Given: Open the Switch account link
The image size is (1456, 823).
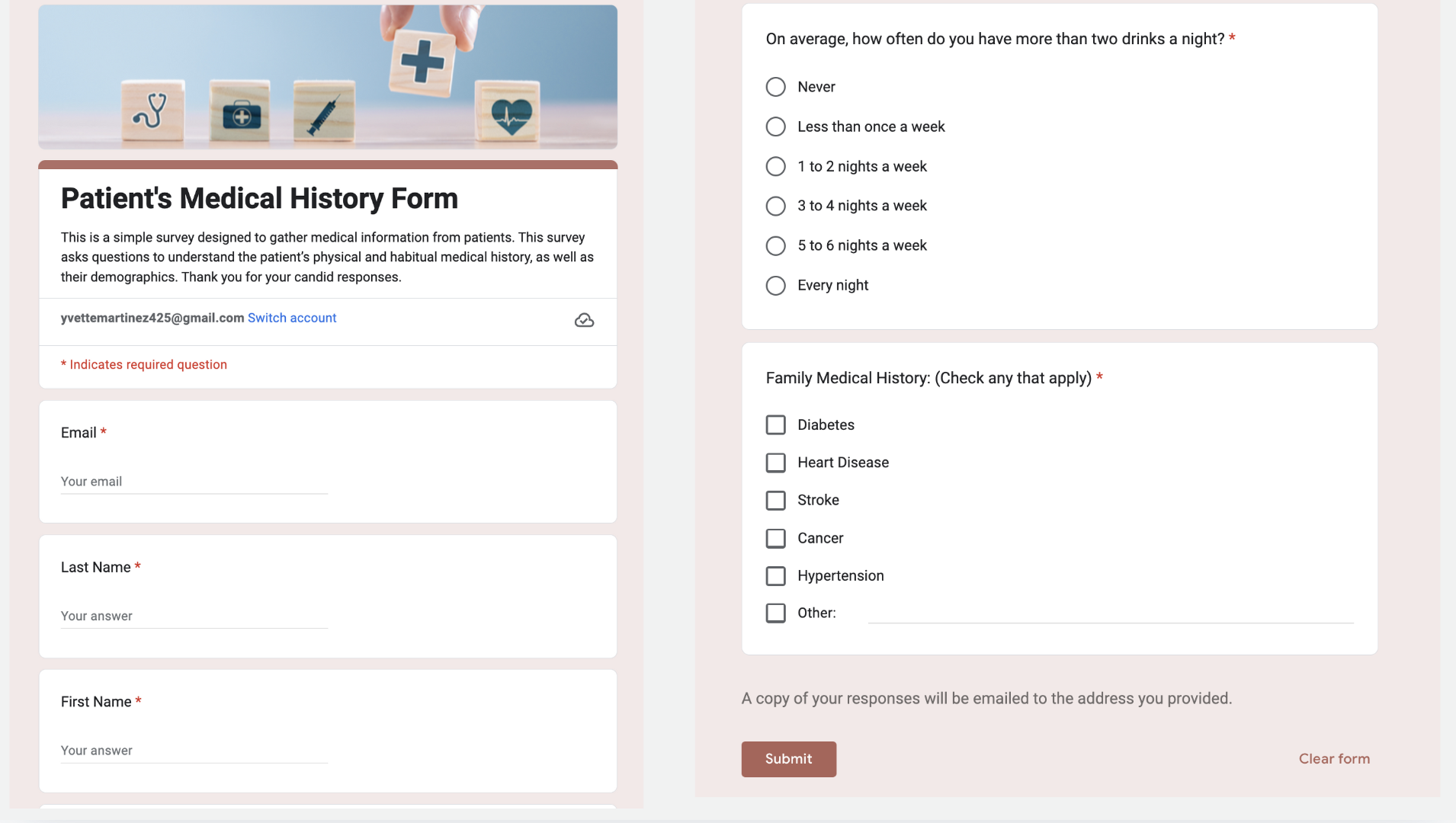Looking at the screenshot, I should point(292,318).
